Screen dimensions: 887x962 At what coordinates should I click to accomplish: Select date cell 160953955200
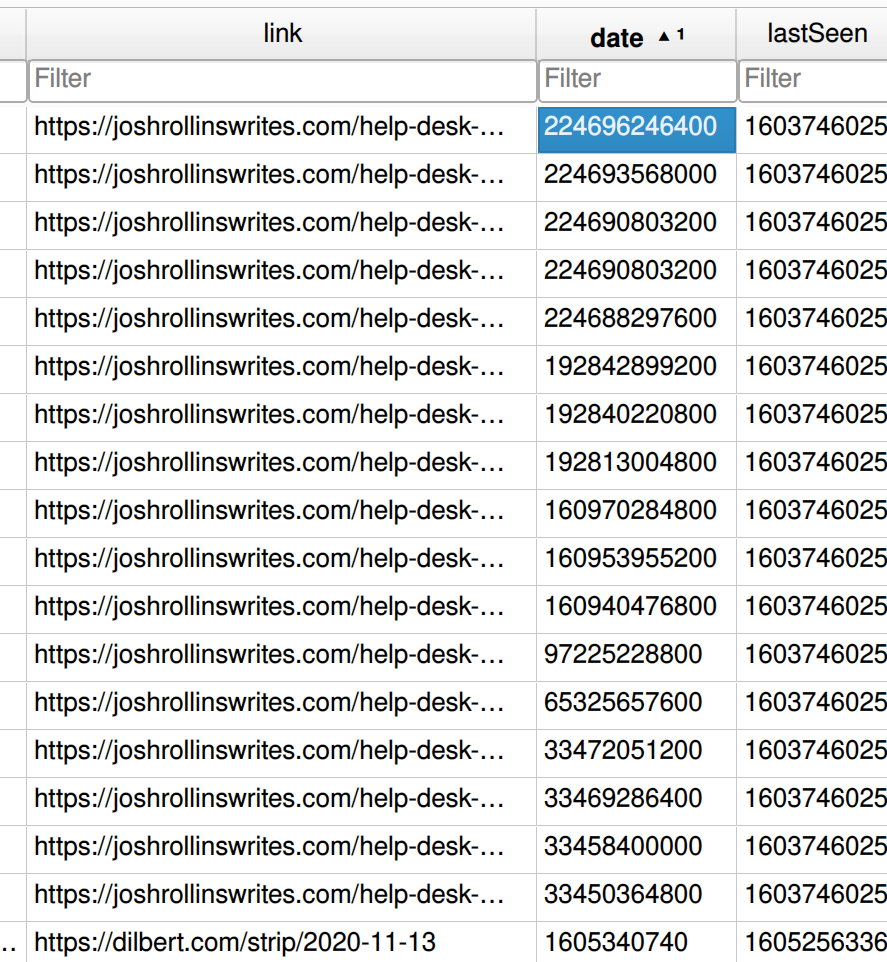(x=637, y=561)
